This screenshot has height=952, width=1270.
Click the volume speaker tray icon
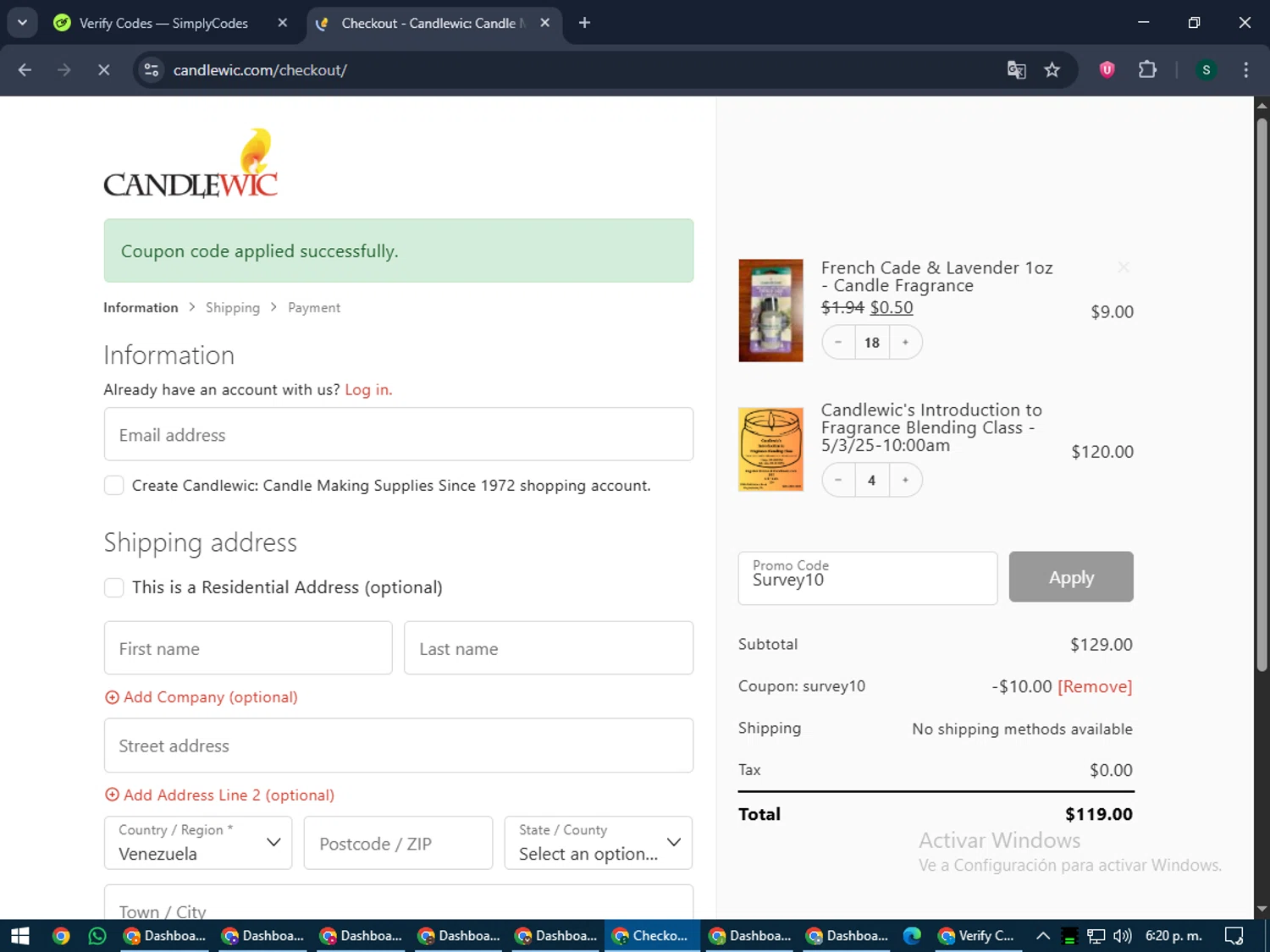tap(1123, 936)
